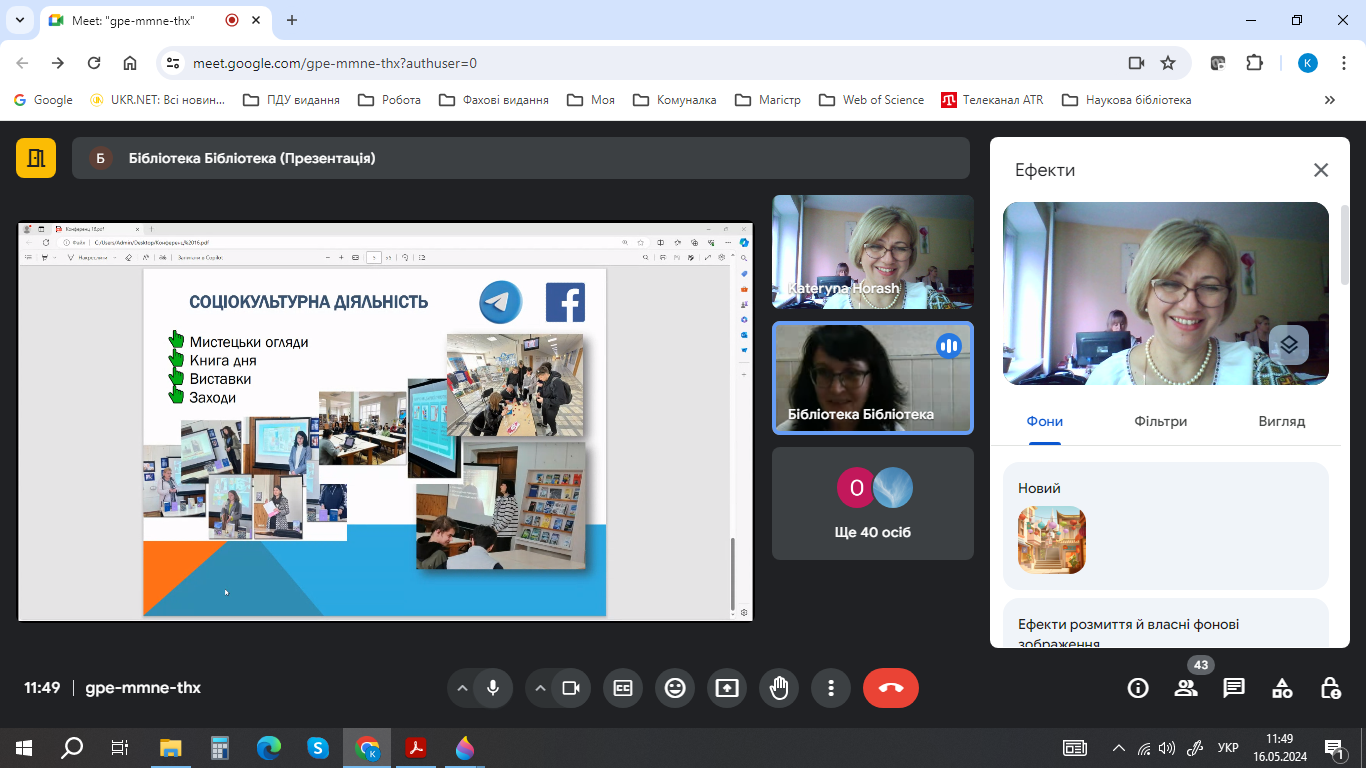Screen dimensions: 1366x768
Task: Select the Новий background thumbnail
Action: click(x=1051, y=540)
